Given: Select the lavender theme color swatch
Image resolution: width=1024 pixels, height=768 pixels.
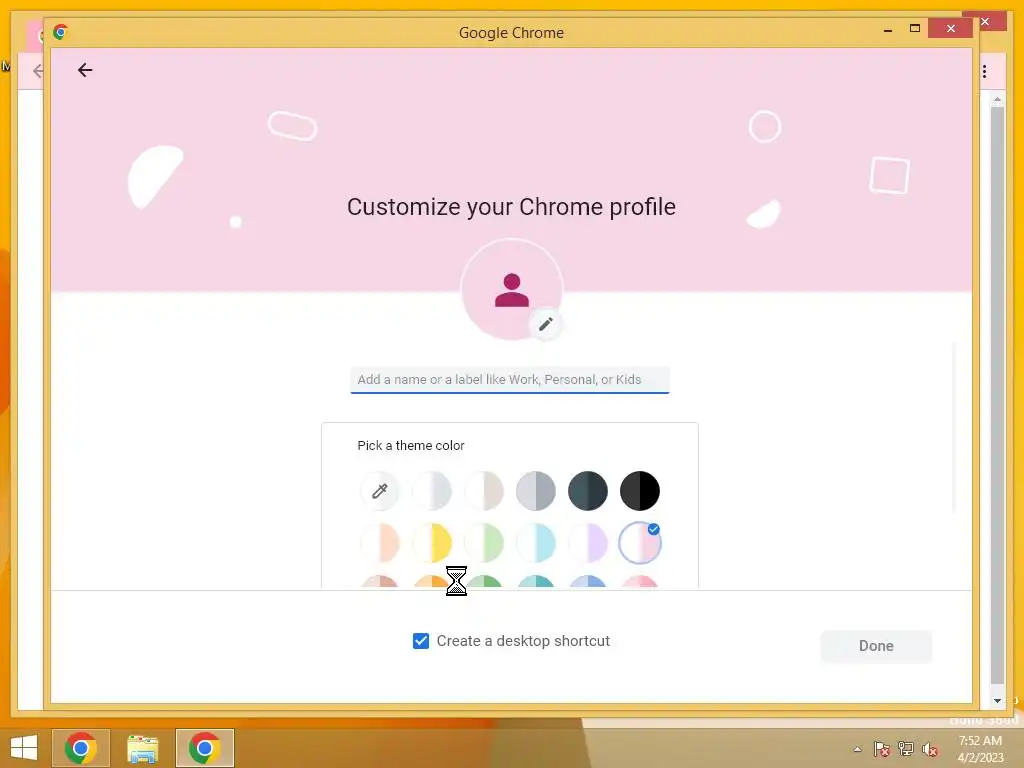Looking at the screenshot, I should point(588,543).
